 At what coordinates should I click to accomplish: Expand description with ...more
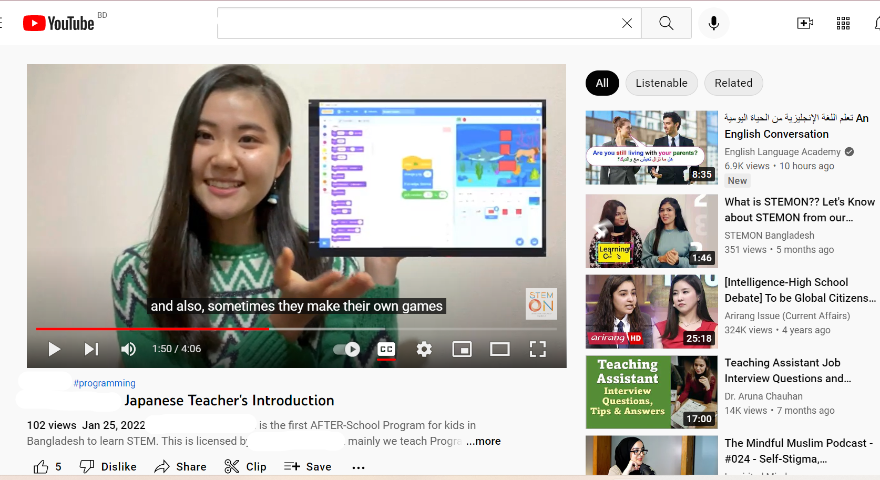click(x=483, y=441)
